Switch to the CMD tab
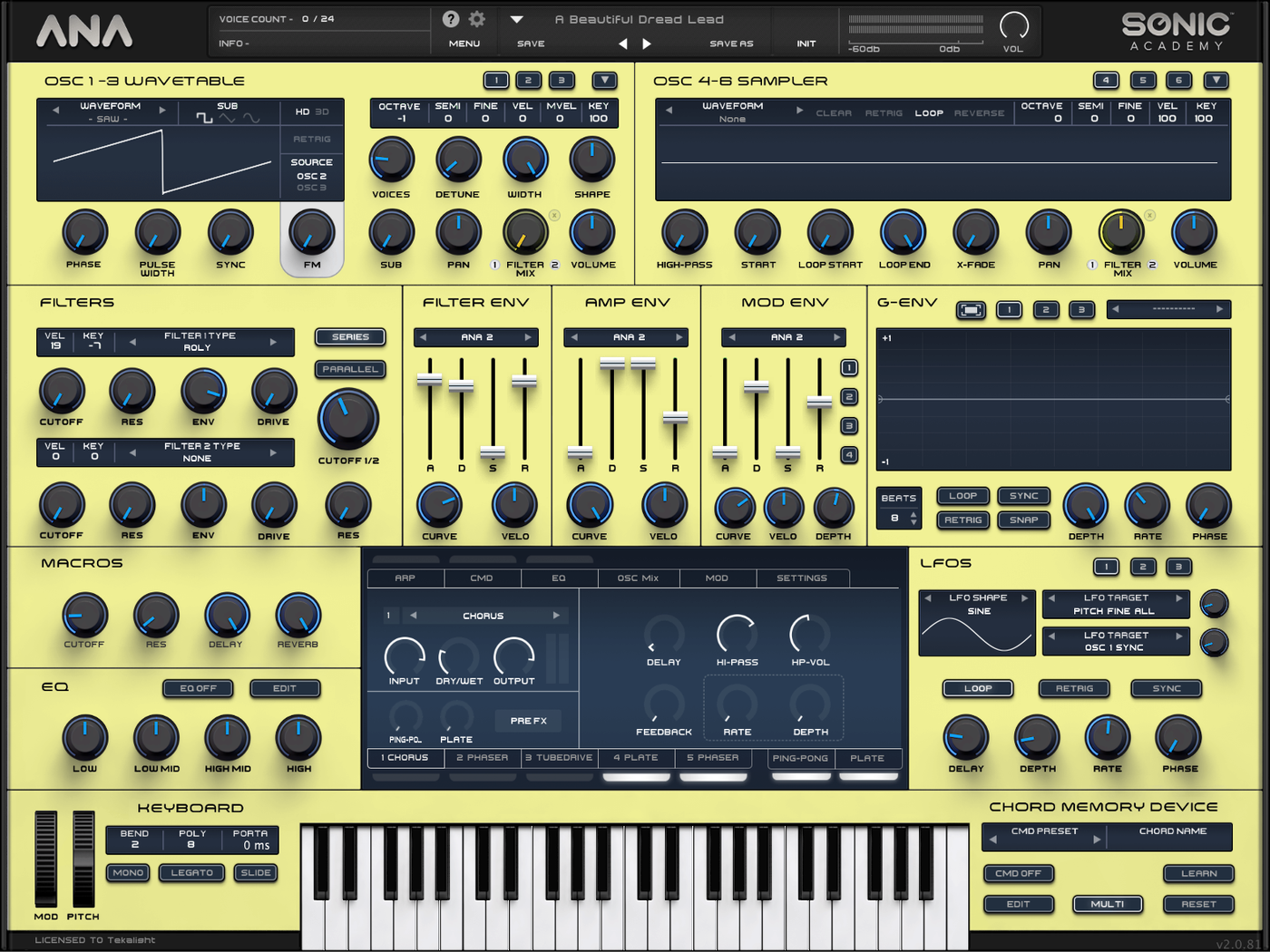Viewport: 1270px width, 952px height. (482, 578)
